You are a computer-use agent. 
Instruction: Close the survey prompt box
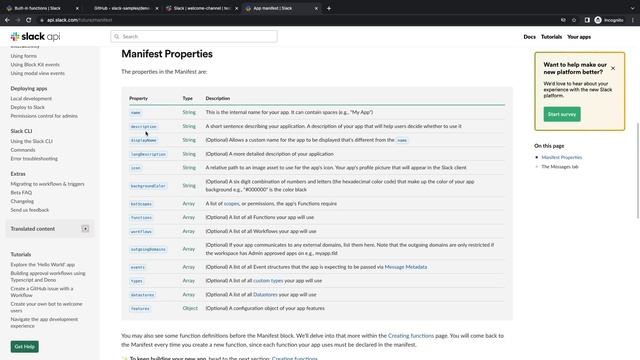pos(613,69)
